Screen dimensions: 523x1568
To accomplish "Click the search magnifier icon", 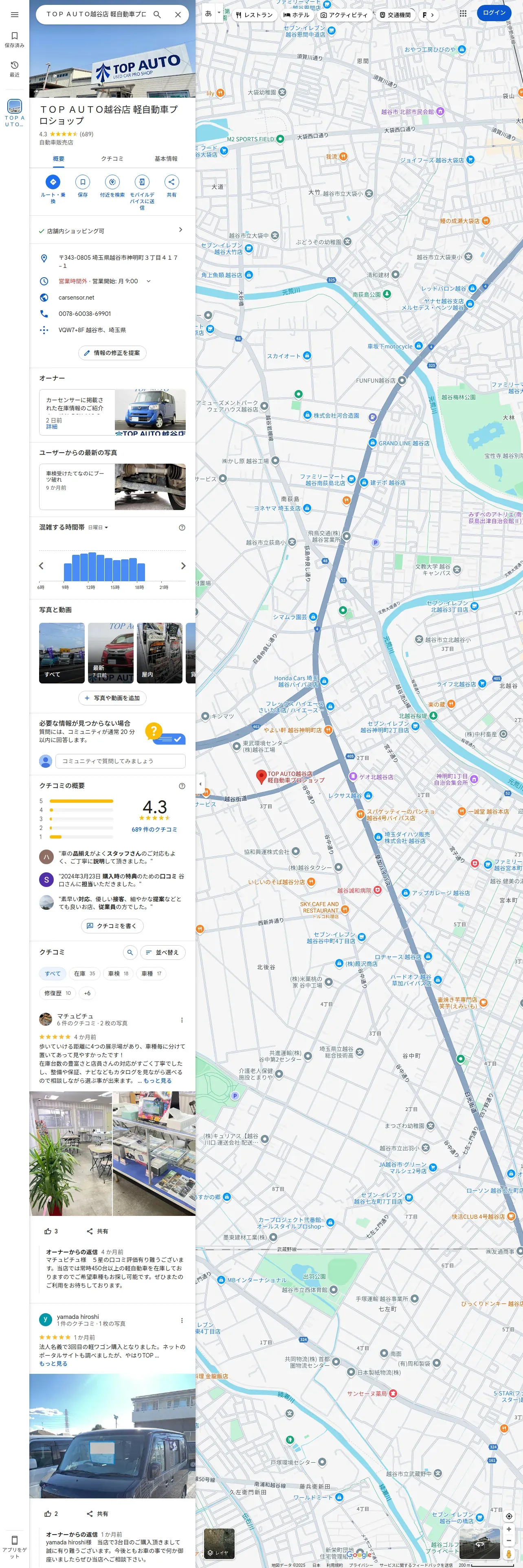I will tap(157, 14).
